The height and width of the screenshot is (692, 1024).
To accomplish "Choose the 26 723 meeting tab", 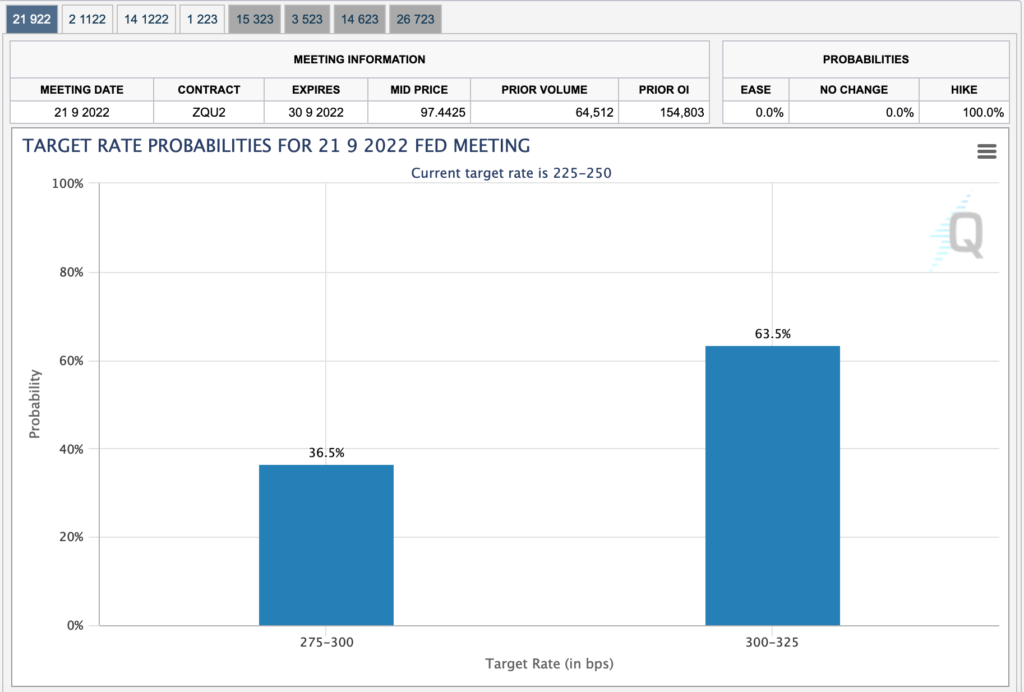I will click(414, 19).
